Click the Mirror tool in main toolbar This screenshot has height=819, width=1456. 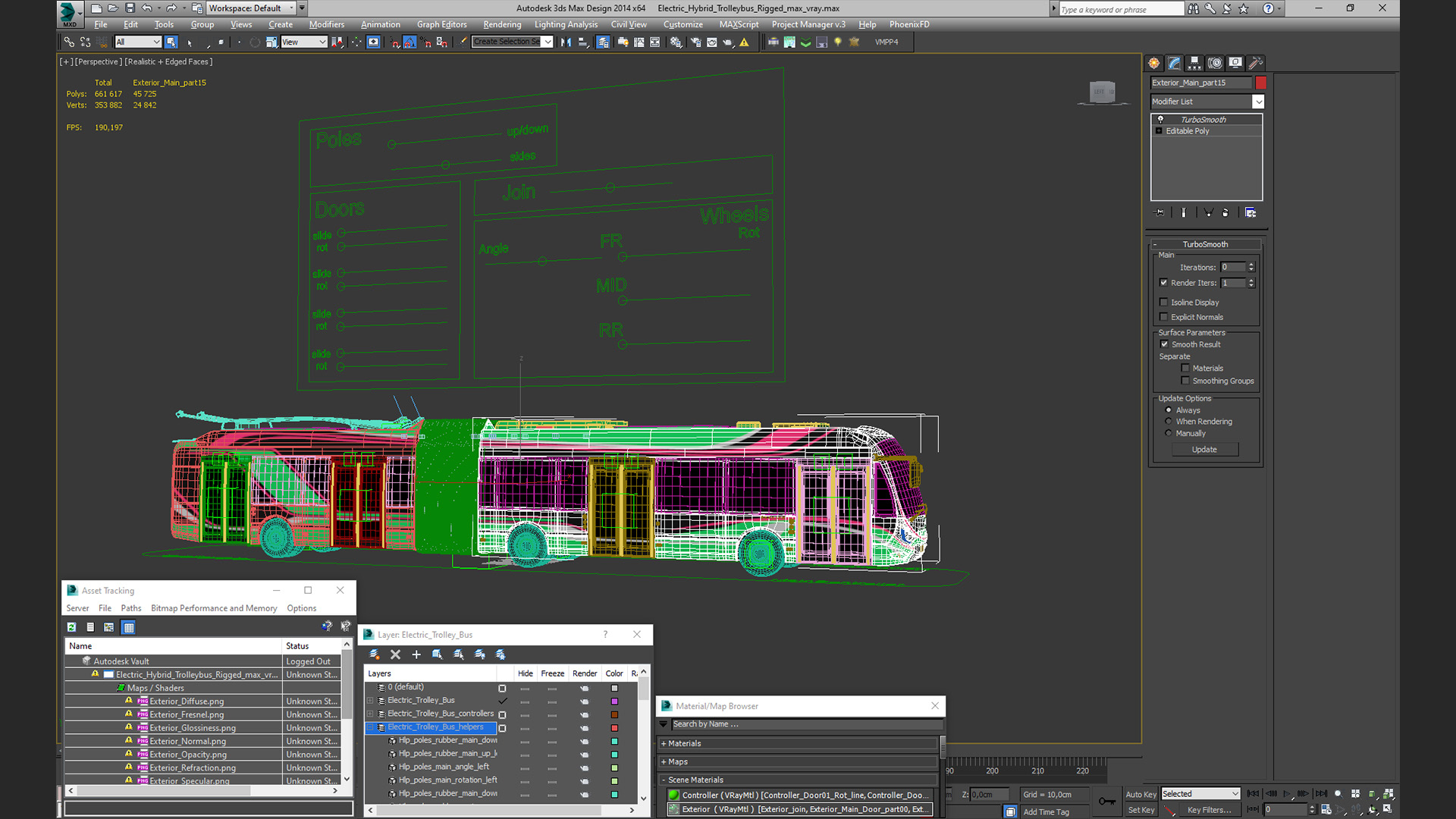tap(566, 42)
